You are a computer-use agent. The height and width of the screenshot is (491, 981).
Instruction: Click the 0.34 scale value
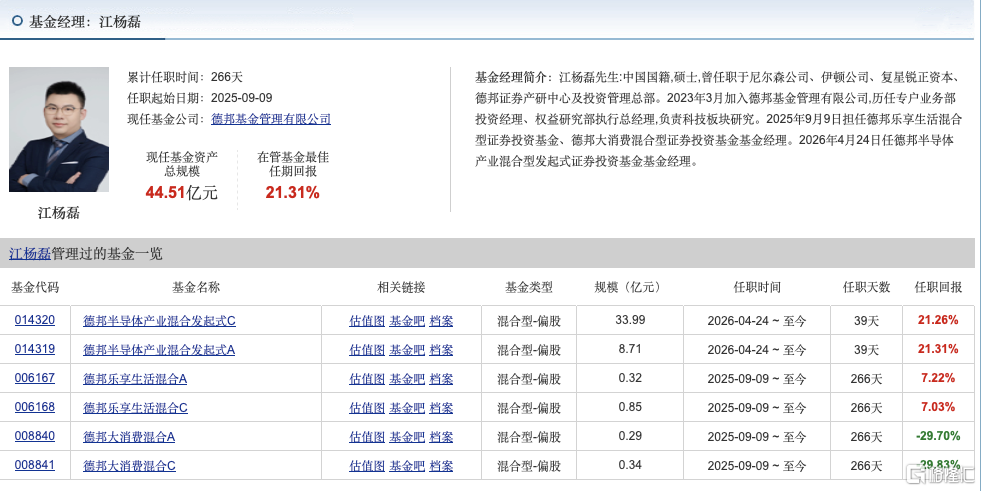(630, 465)
